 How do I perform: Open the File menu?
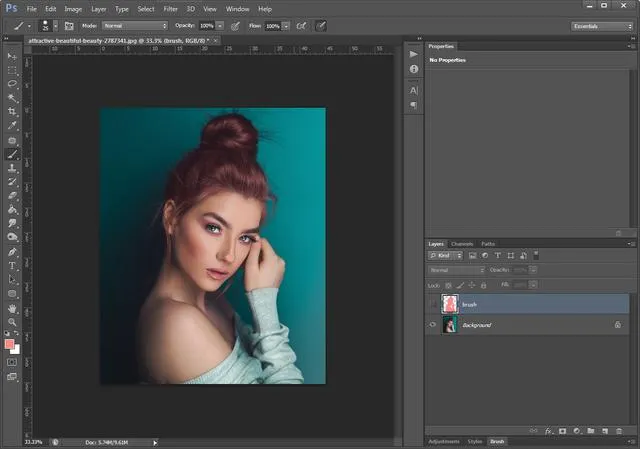pyautogui.click(x=31, y=9)
